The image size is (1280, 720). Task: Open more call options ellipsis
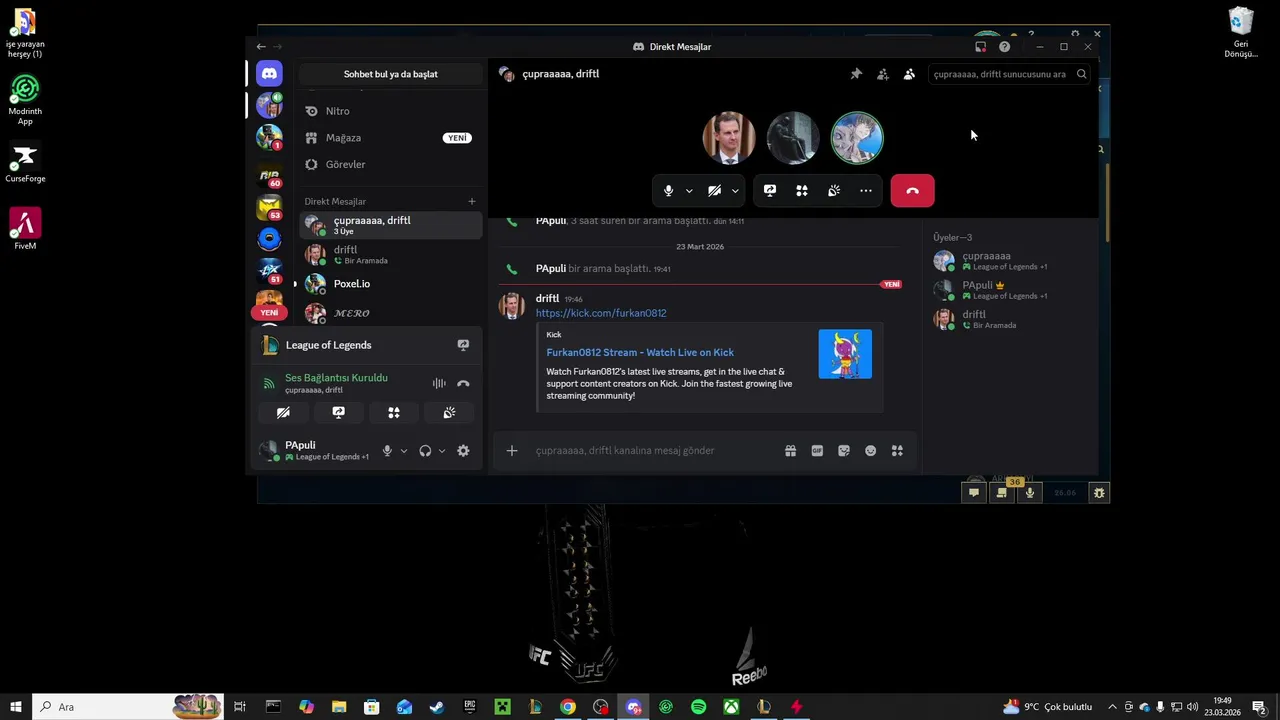pyautogui.click(x=866, y=191)
